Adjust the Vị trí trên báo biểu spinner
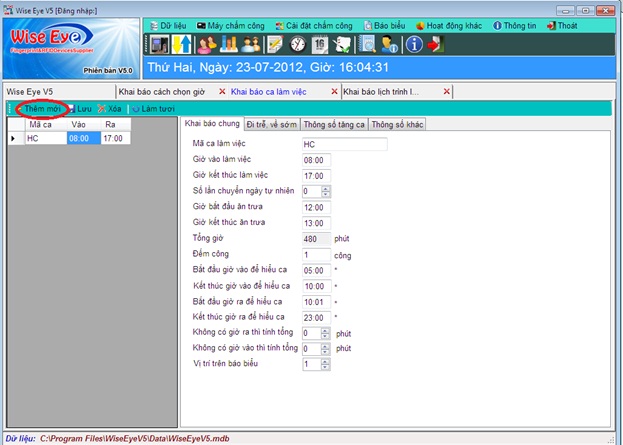 326,364
